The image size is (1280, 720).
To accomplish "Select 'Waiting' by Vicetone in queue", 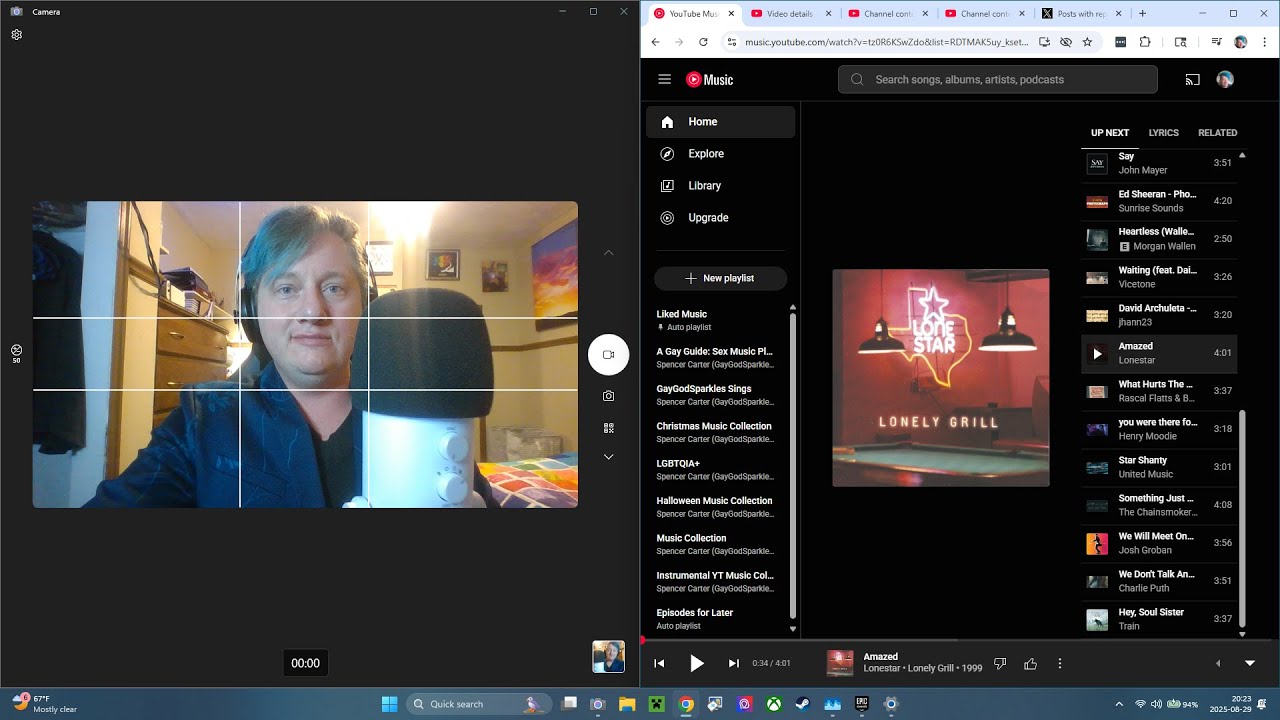I will (1159, 277).
